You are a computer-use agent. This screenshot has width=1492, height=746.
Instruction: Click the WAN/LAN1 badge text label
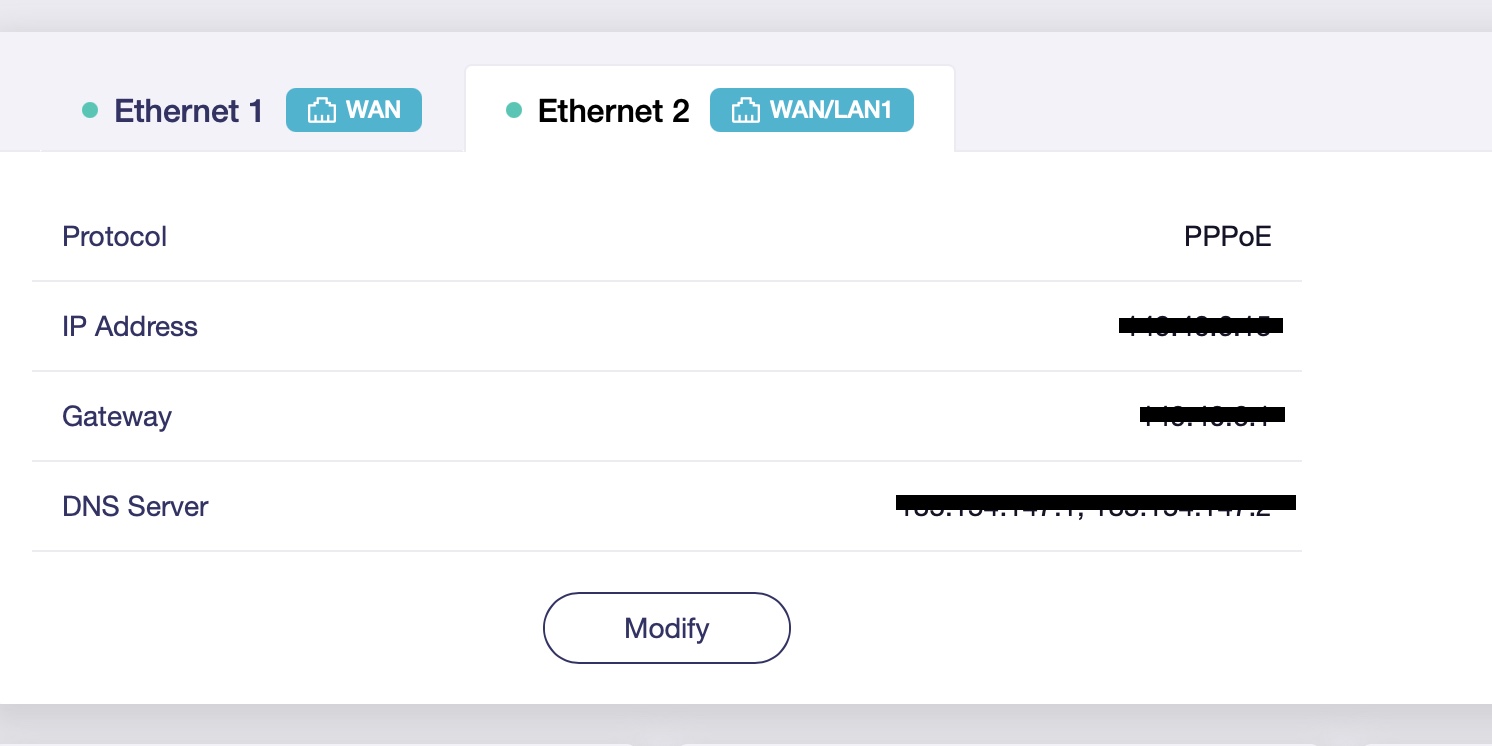tap(830, 110)
